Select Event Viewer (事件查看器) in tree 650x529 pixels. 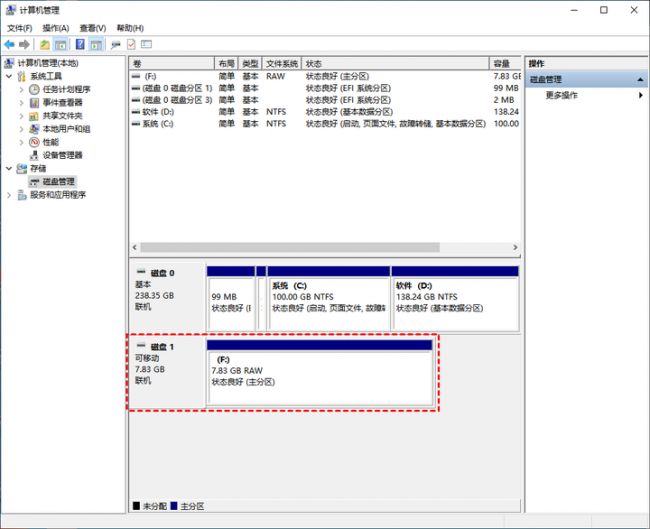pyautogui.click(x=62, y=102)
